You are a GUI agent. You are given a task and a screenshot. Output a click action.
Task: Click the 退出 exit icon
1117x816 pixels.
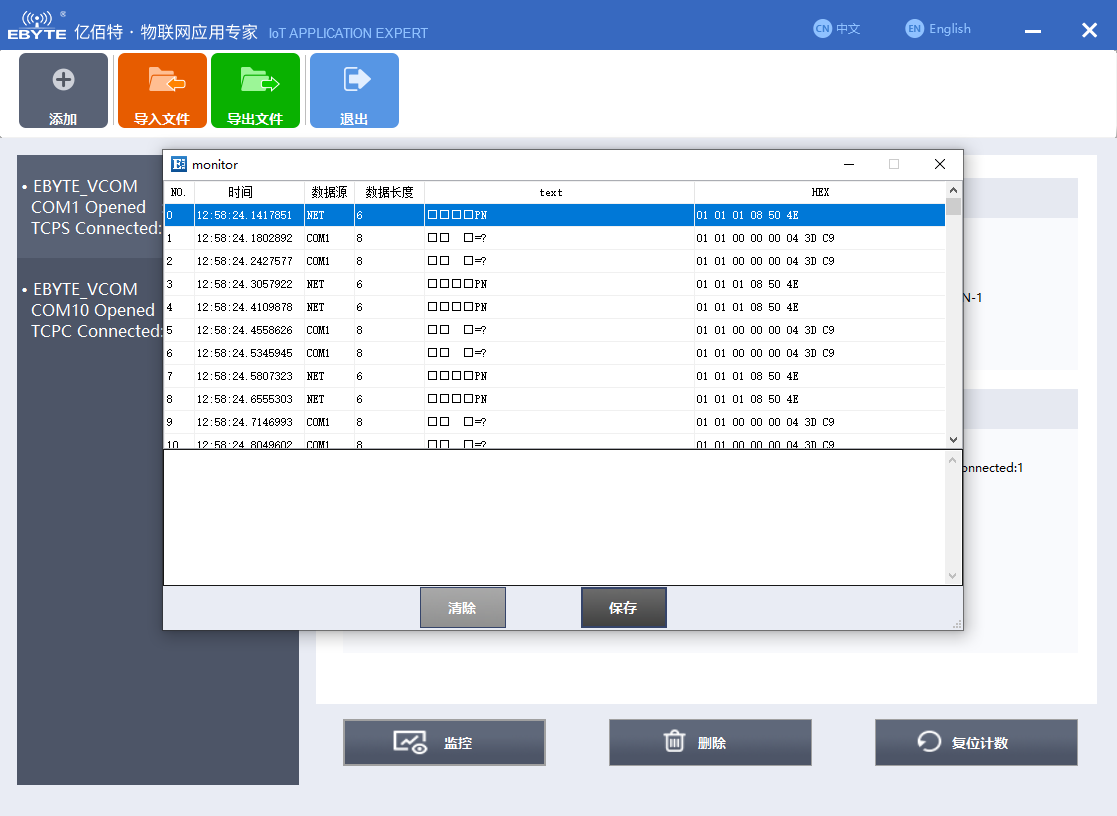coord(354,90)
